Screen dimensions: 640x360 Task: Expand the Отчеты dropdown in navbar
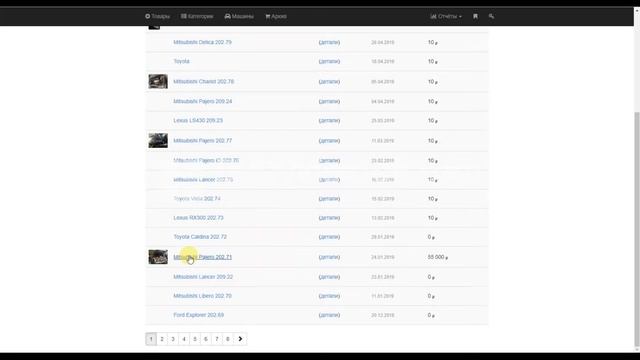tap(446, 16)
